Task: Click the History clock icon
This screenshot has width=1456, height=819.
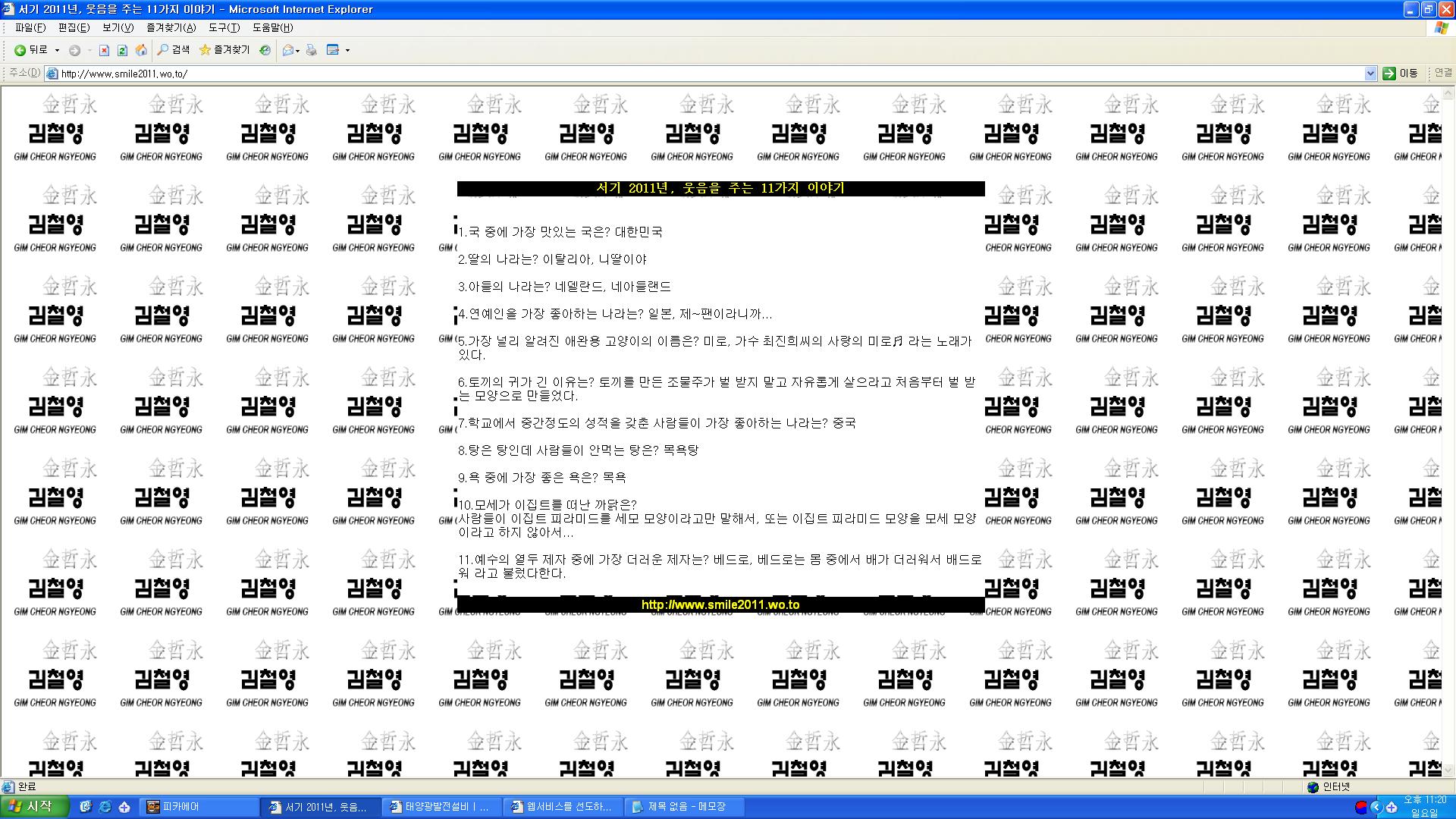Action: [x=265, y=50]
